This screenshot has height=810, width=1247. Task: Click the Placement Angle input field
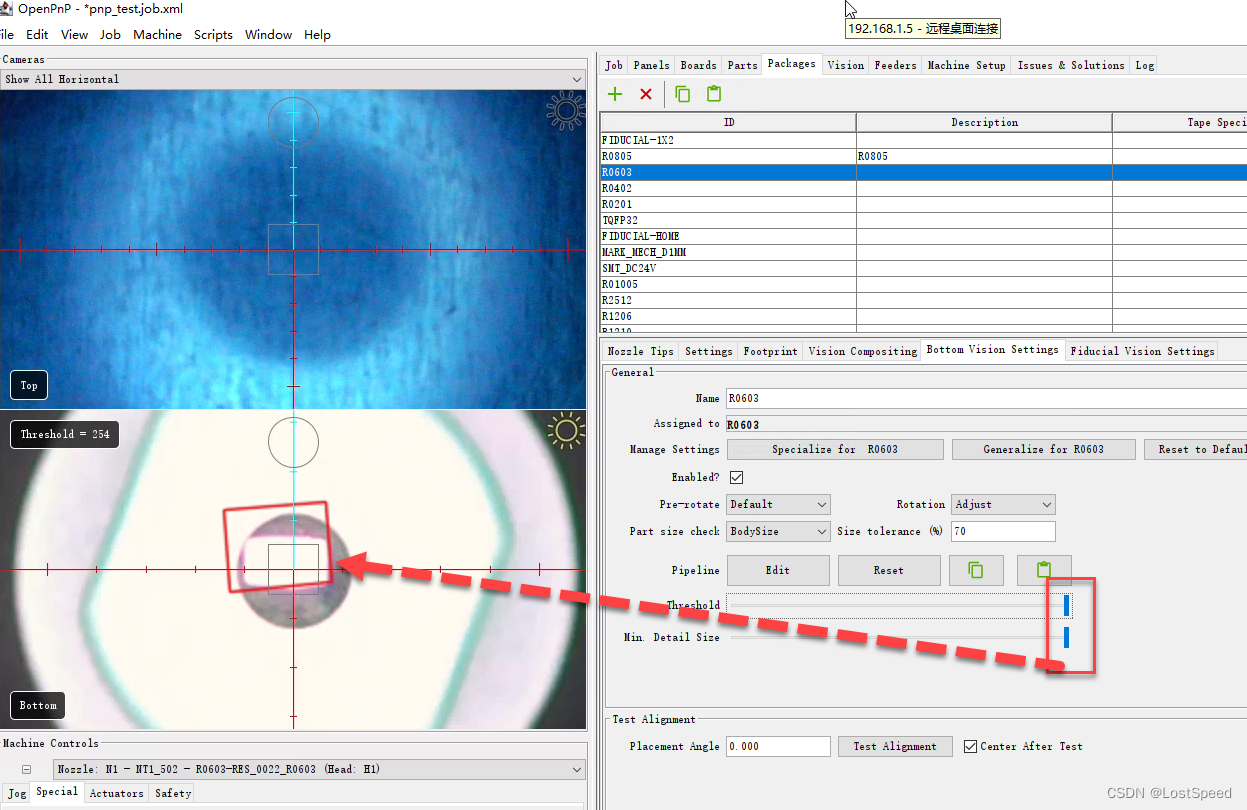pos(778,746)
